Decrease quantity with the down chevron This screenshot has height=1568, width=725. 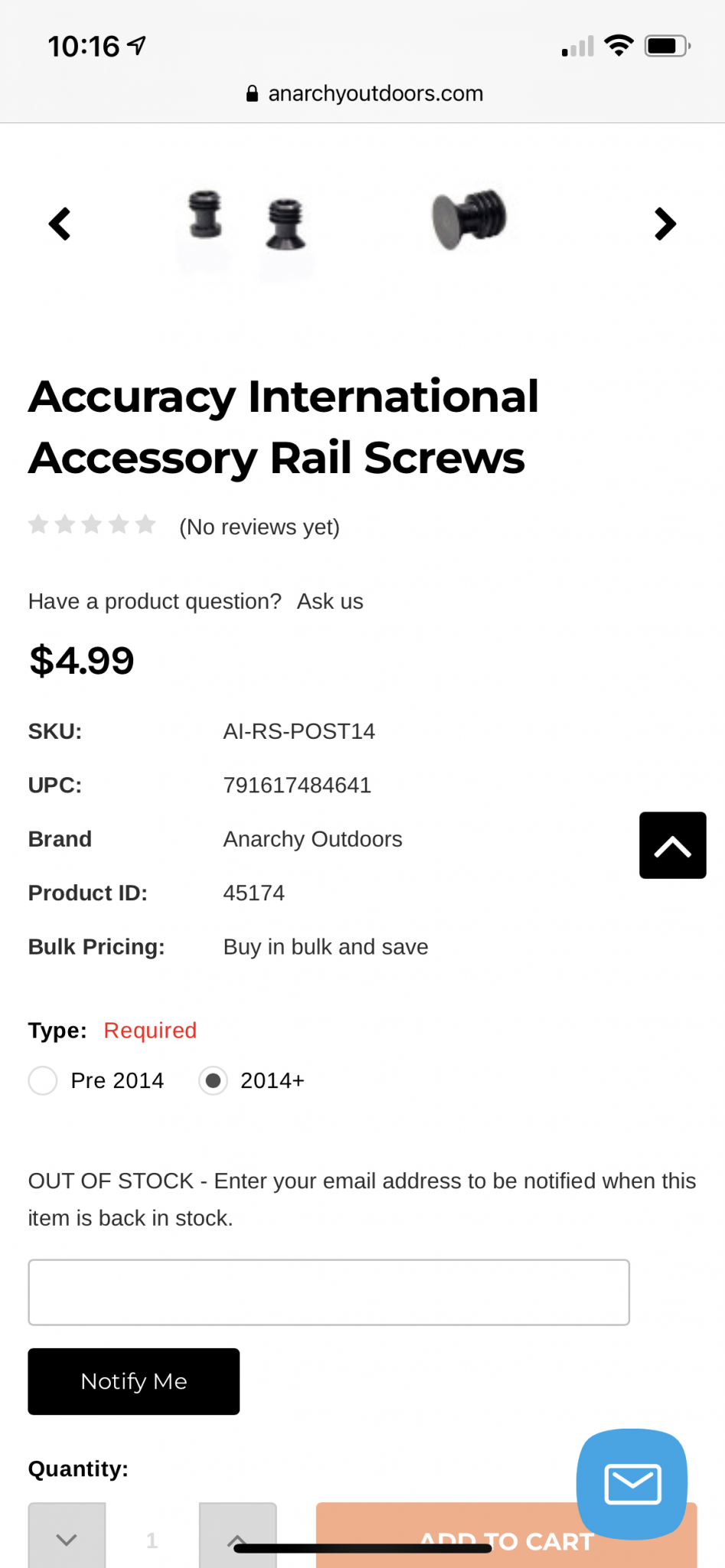coord(67,1537)
